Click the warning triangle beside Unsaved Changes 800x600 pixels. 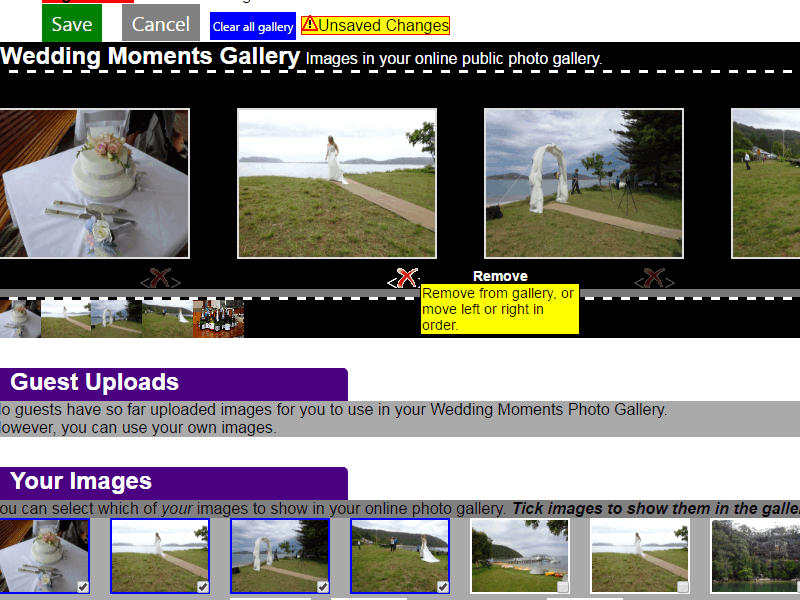(310, 24)
